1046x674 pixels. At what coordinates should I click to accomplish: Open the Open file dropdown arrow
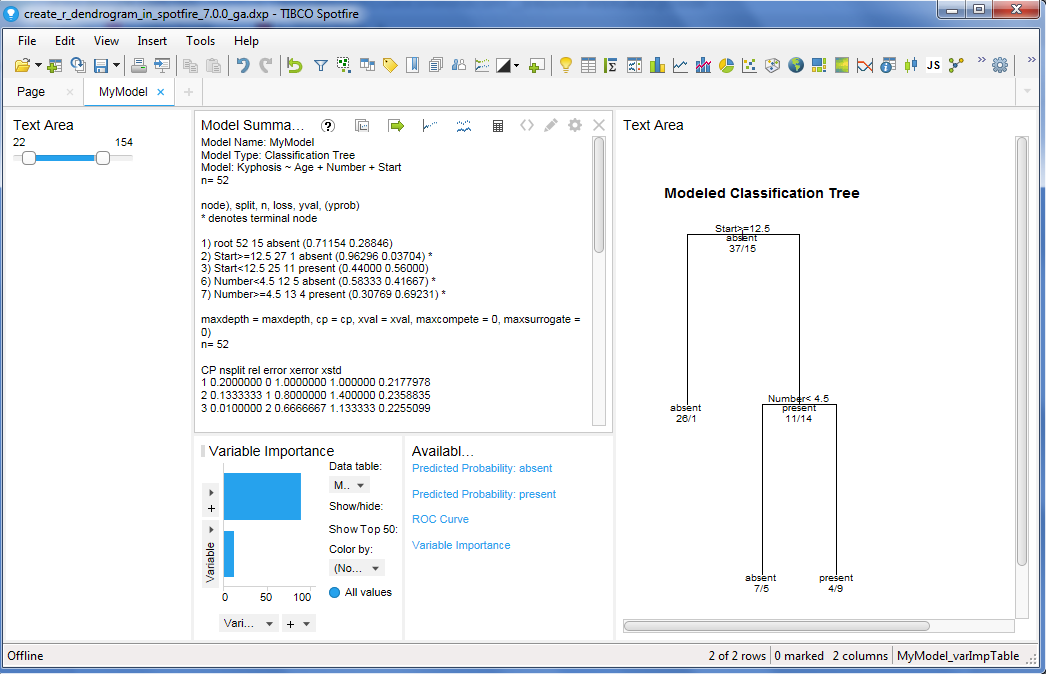[38, 65]
